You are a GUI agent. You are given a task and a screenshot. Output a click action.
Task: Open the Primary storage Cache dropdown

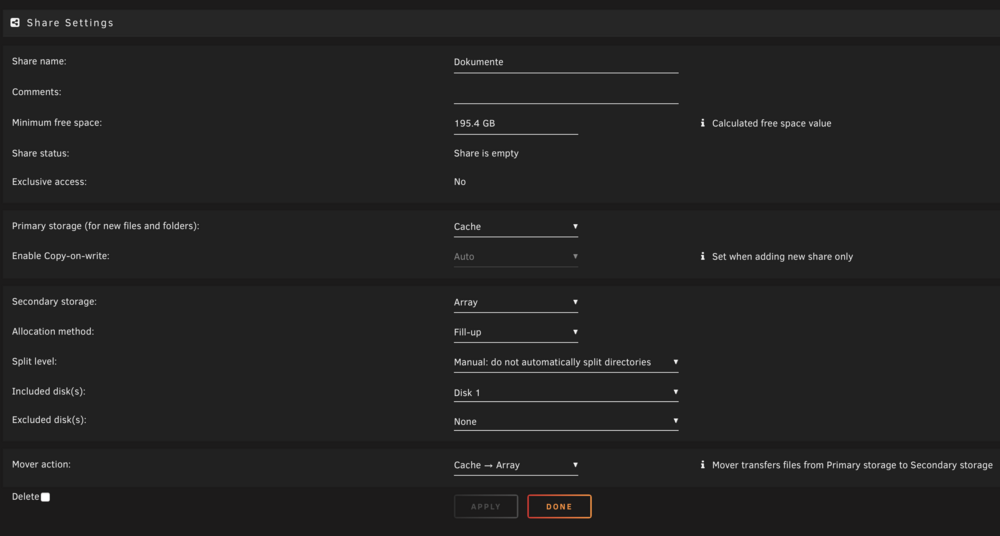516,227
